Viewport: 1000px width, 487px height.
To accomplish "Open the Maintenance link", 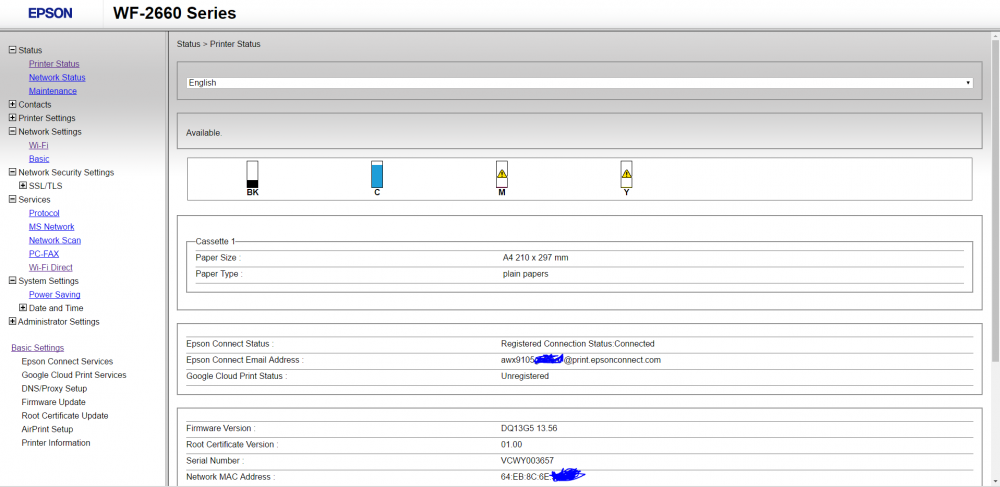I will coord(52,91).
